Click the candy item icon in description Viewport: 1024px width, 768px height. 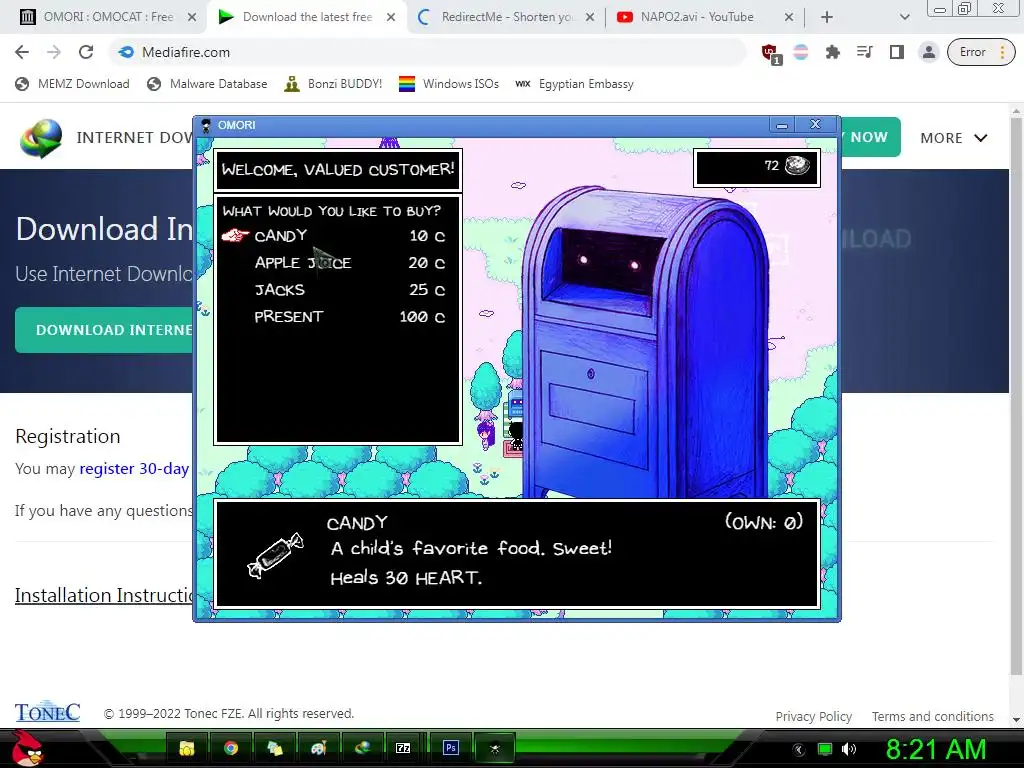coord(275,555)
